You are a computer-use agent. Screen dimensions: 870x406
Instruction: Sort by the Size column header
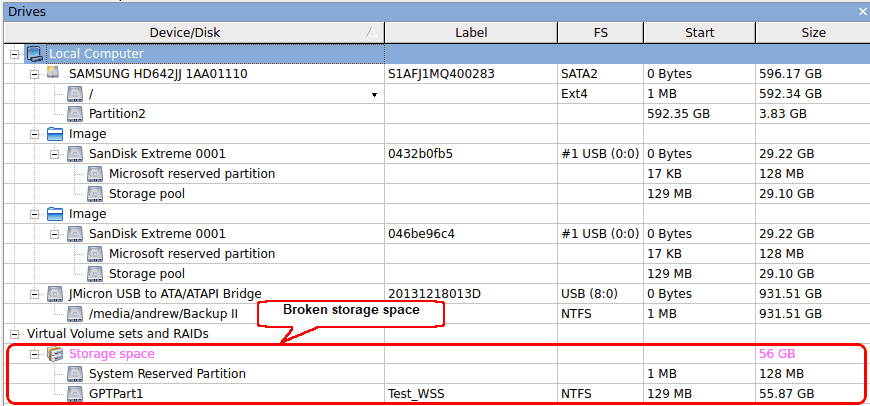pyautogui.click(x=812, y=33)
